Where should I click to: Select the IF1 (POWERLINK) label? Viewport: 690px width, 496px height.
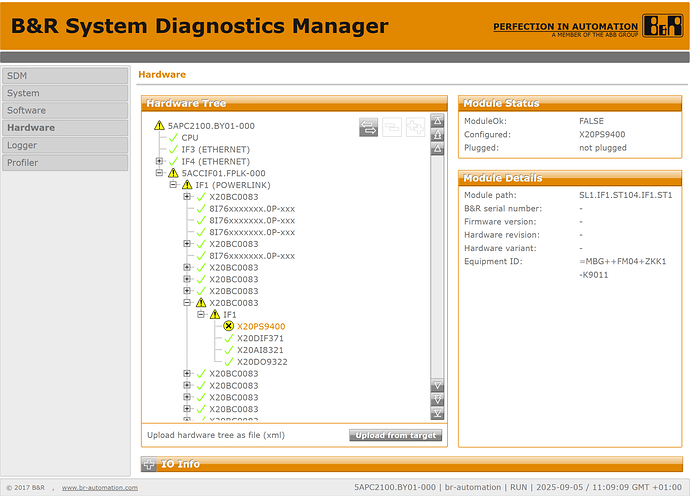233,185
